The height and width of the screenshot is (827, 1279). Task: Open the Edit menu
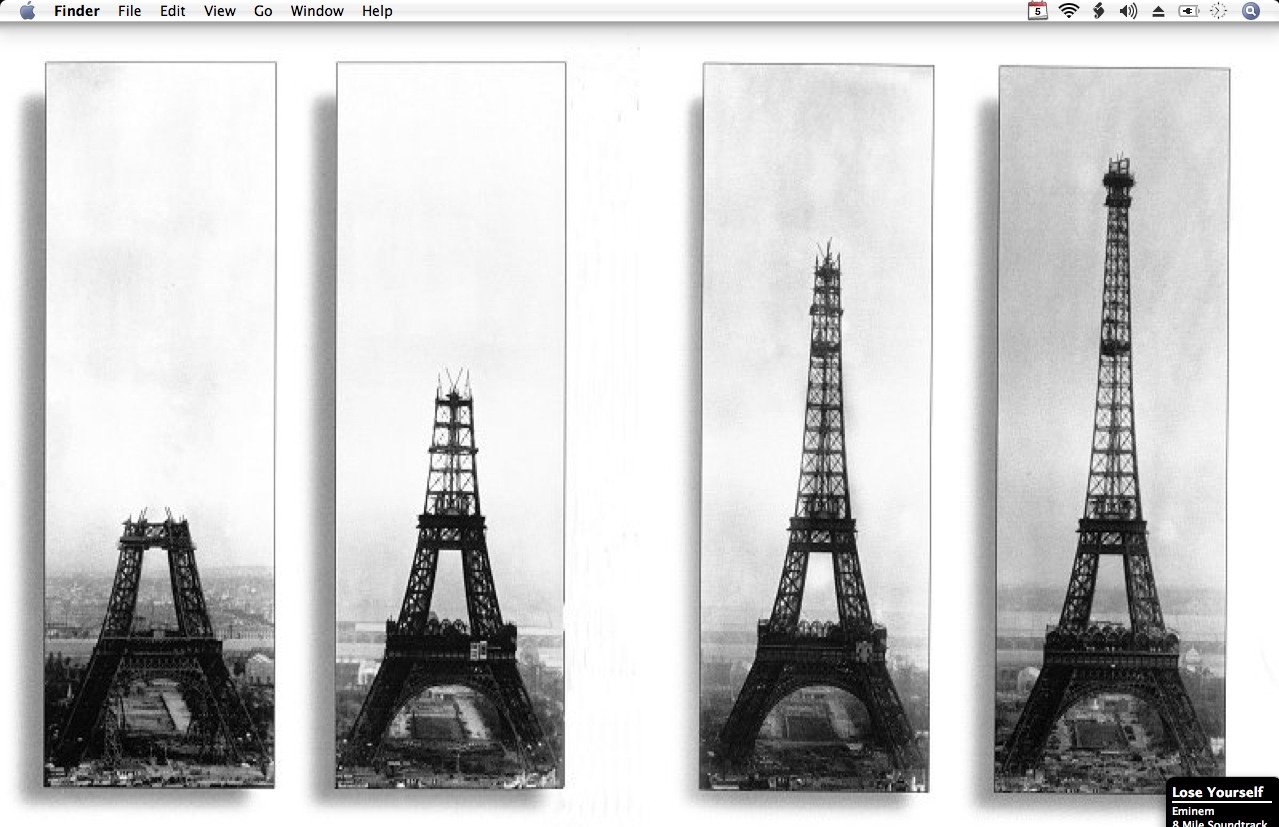(173, 11)
